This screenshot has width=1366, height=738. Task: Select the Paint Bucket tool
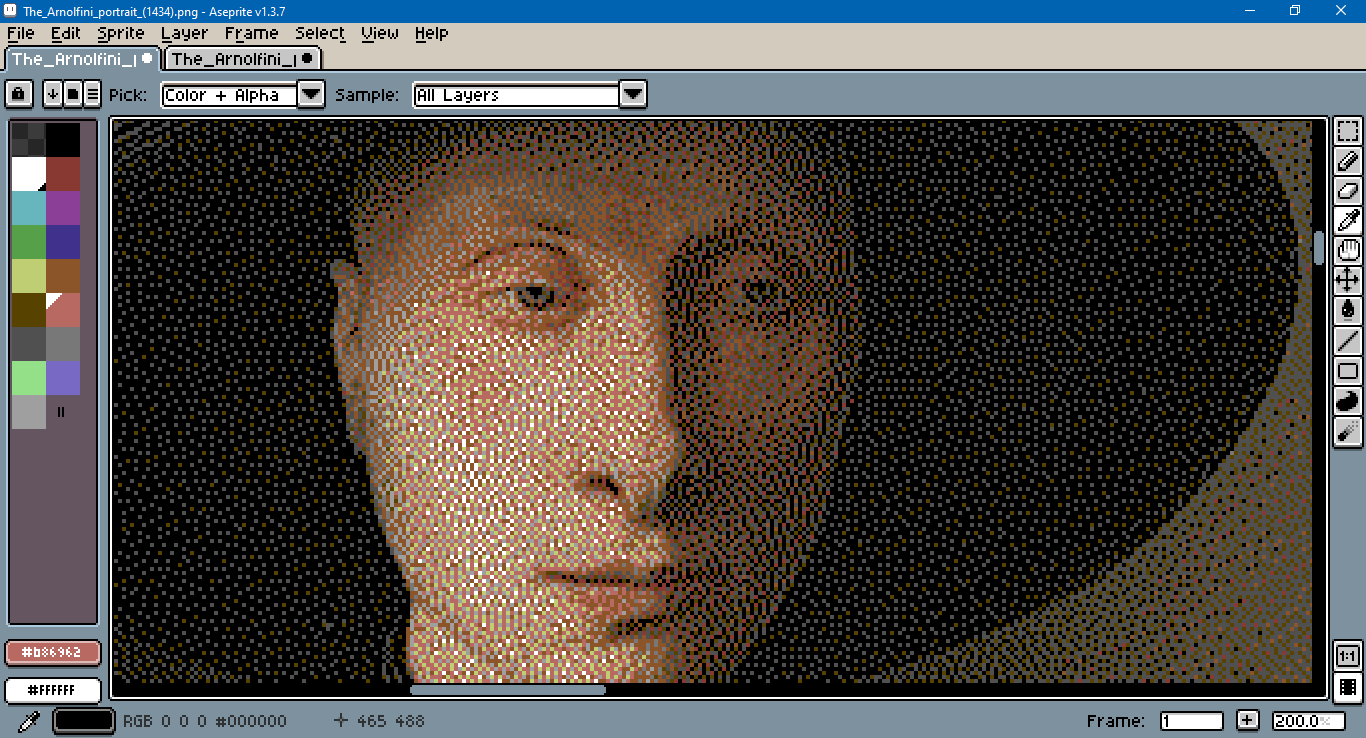click(1347, 311)
